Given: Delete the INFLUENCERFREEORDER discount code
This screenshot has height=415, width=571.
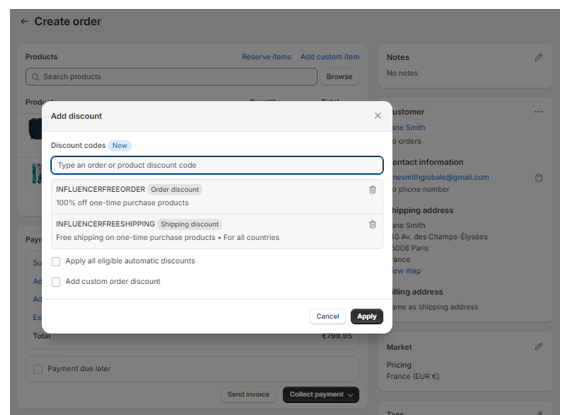Looking at the screenshot, I should pos(372,190).
